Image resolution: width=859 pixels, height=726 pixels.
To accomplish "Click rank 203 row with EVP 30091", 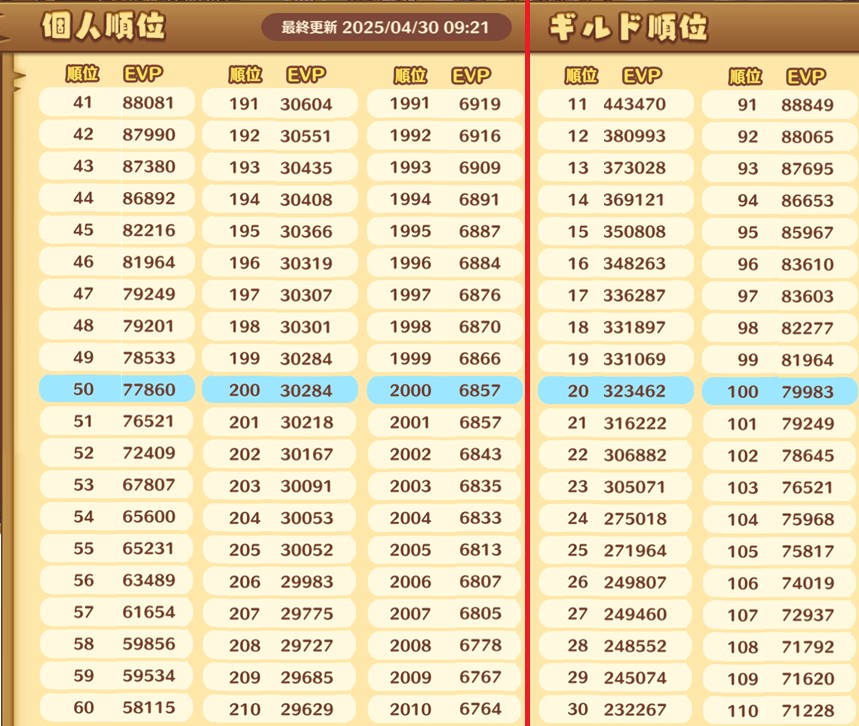I will click(x=280, y=486).
